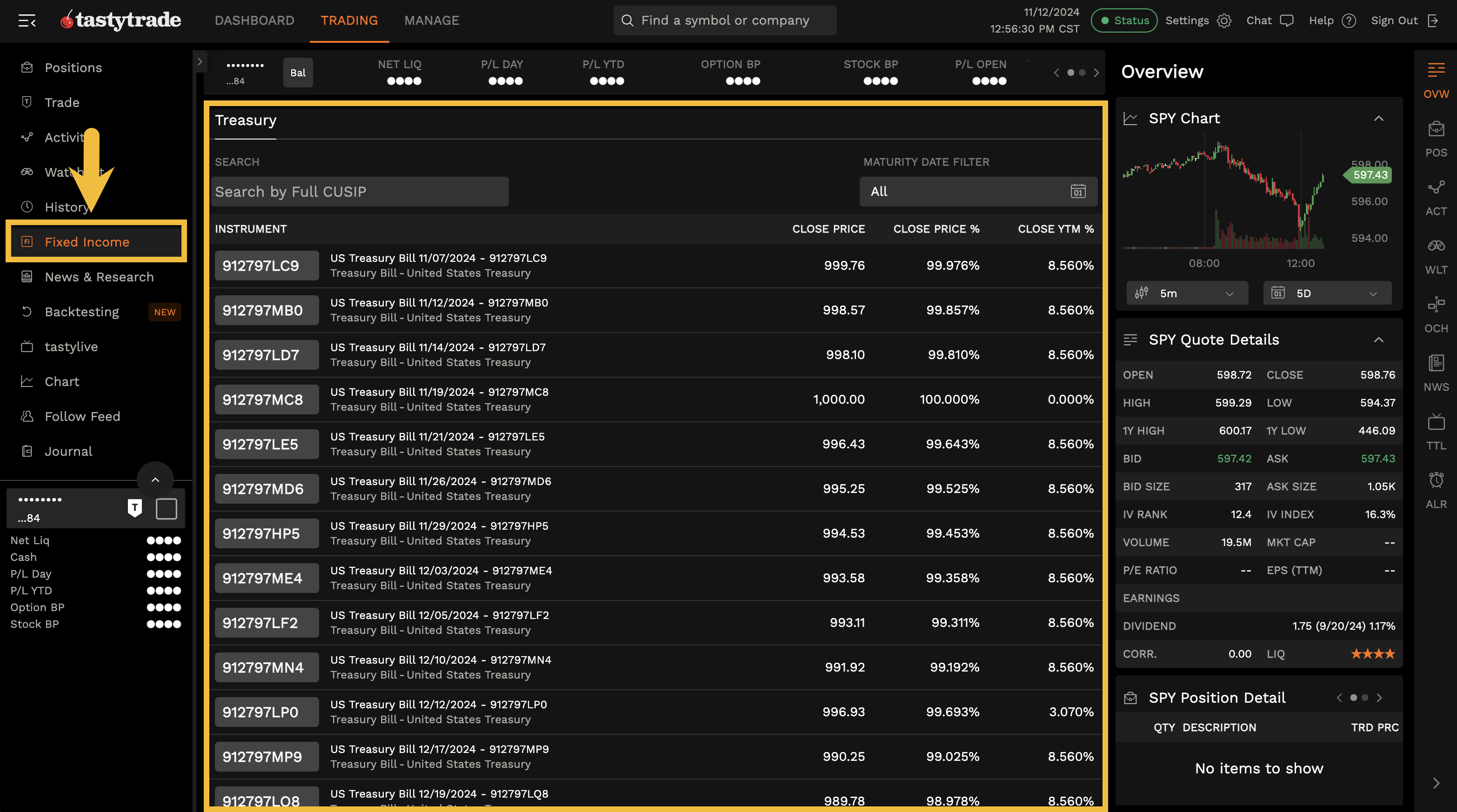Check the account checkbox in the bottom-left panel
1457x812 pixels.
tap(166, 508)
